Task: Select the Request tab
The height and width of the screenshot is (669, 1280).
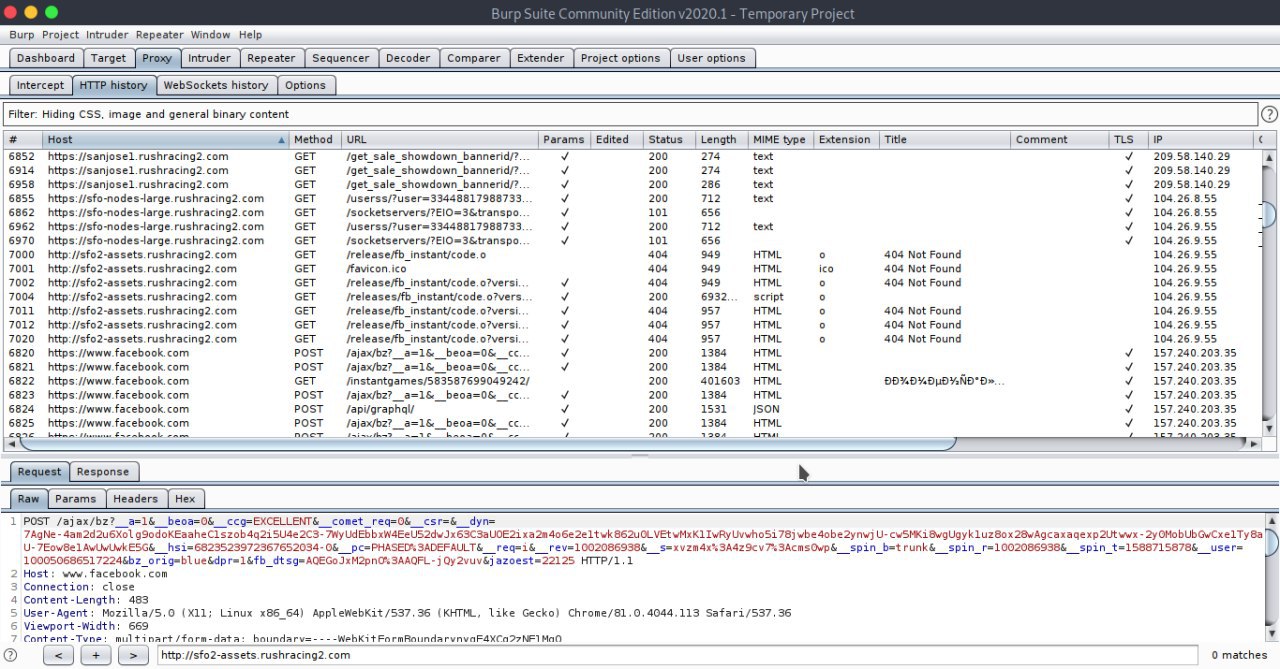Action: (x=40, y=472)
